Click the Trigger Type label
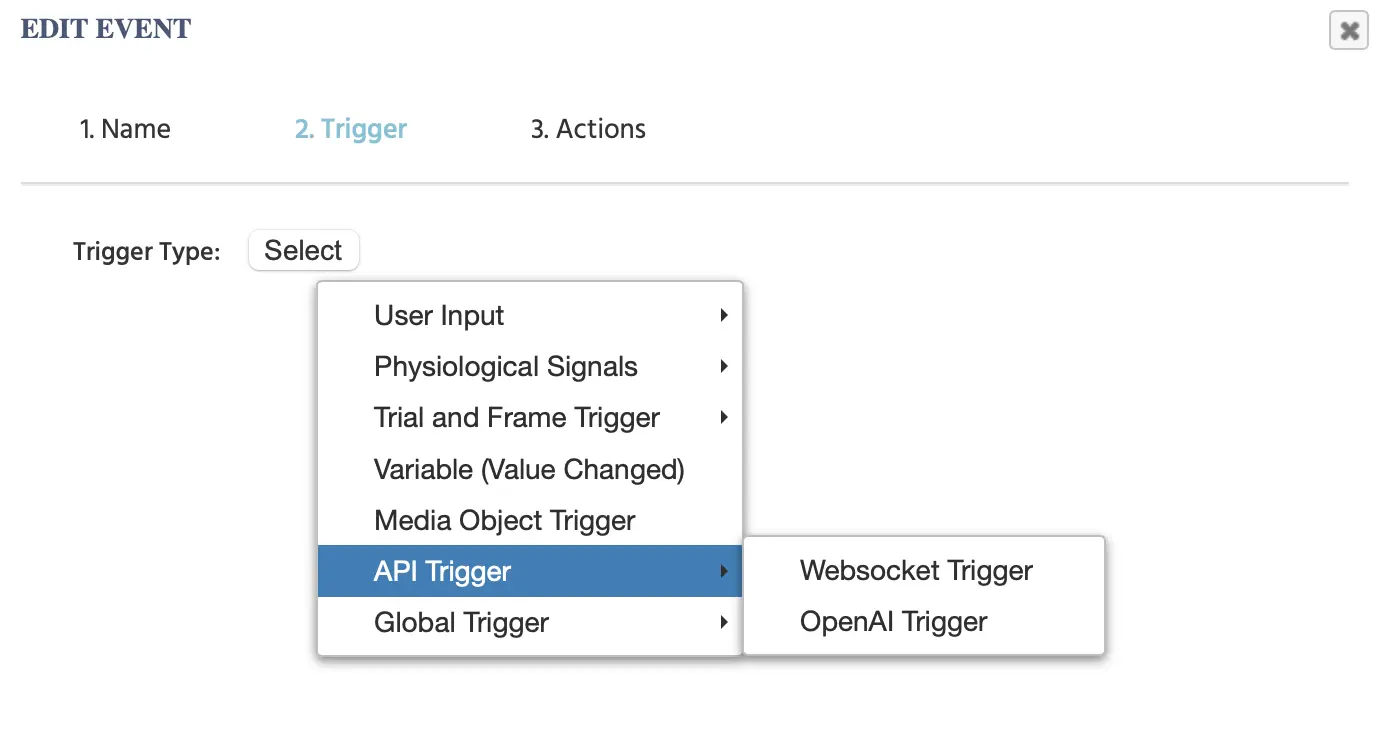 pos(146,251)
